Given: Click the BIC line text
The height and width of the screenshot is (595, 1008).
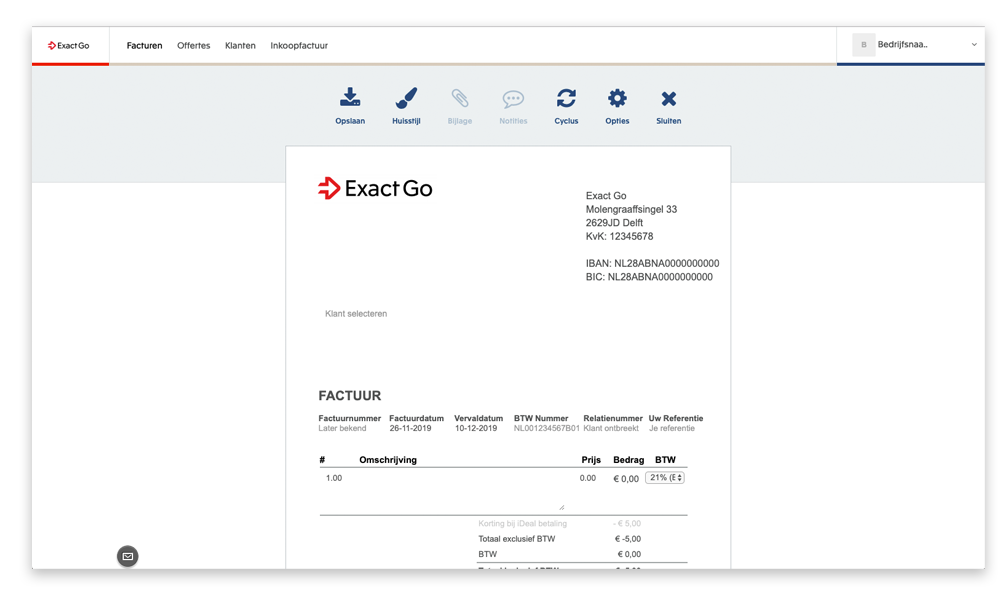Looking at the screenshot, I should pyautogui.click(x=649, y=277).
